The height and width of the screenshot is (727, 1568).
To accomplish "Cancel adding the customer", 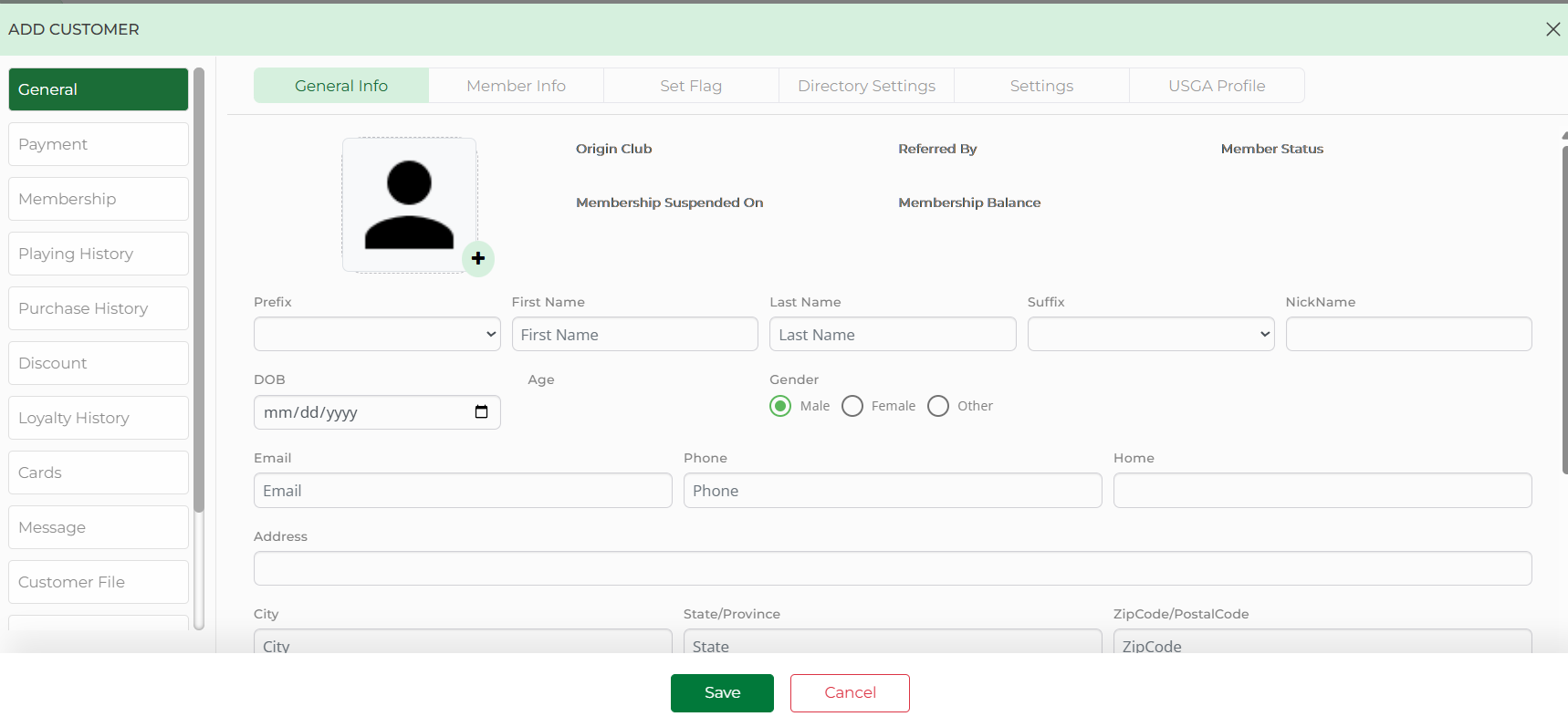I will 850,693.
